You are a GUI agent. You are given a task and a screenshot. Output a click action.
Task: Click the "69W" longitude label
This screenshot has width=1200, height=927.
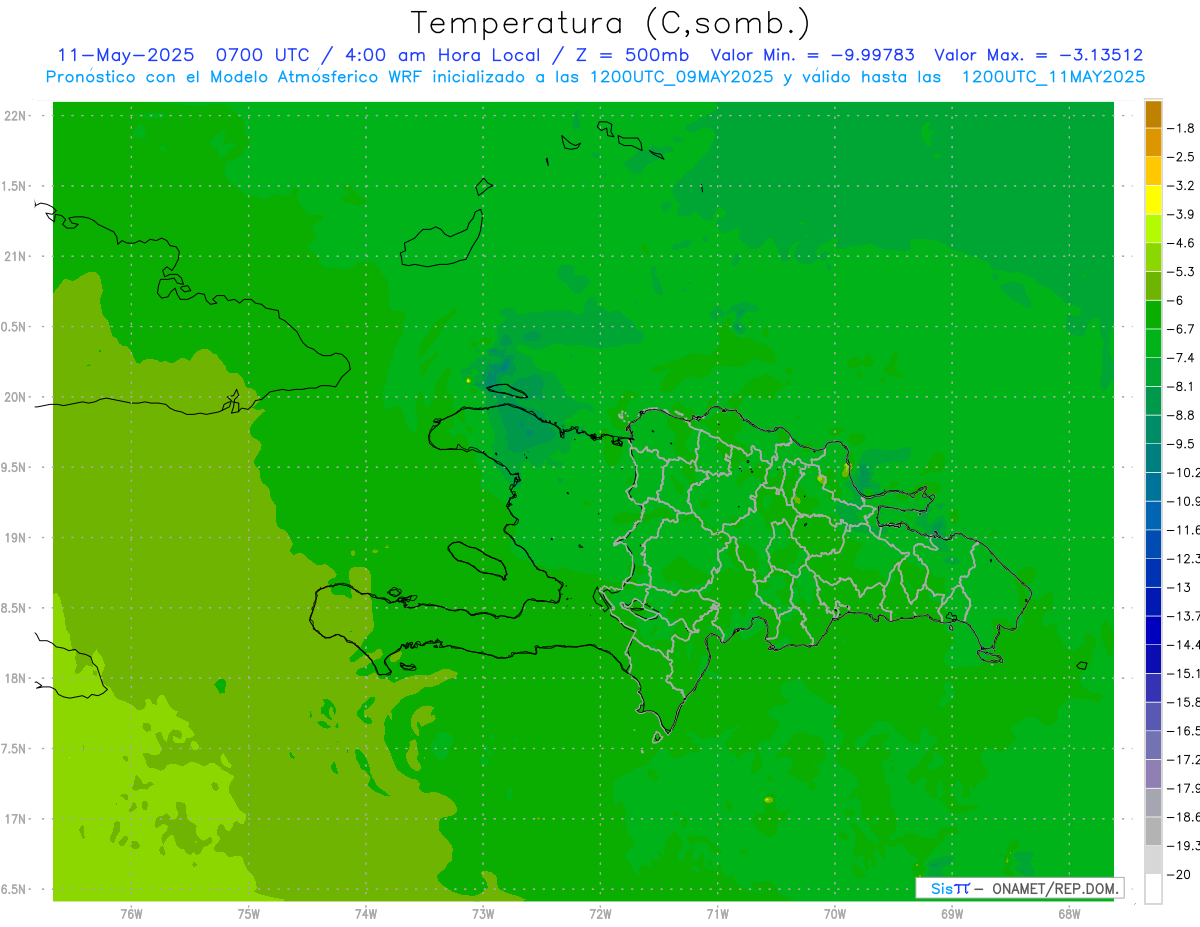(951, 913)
